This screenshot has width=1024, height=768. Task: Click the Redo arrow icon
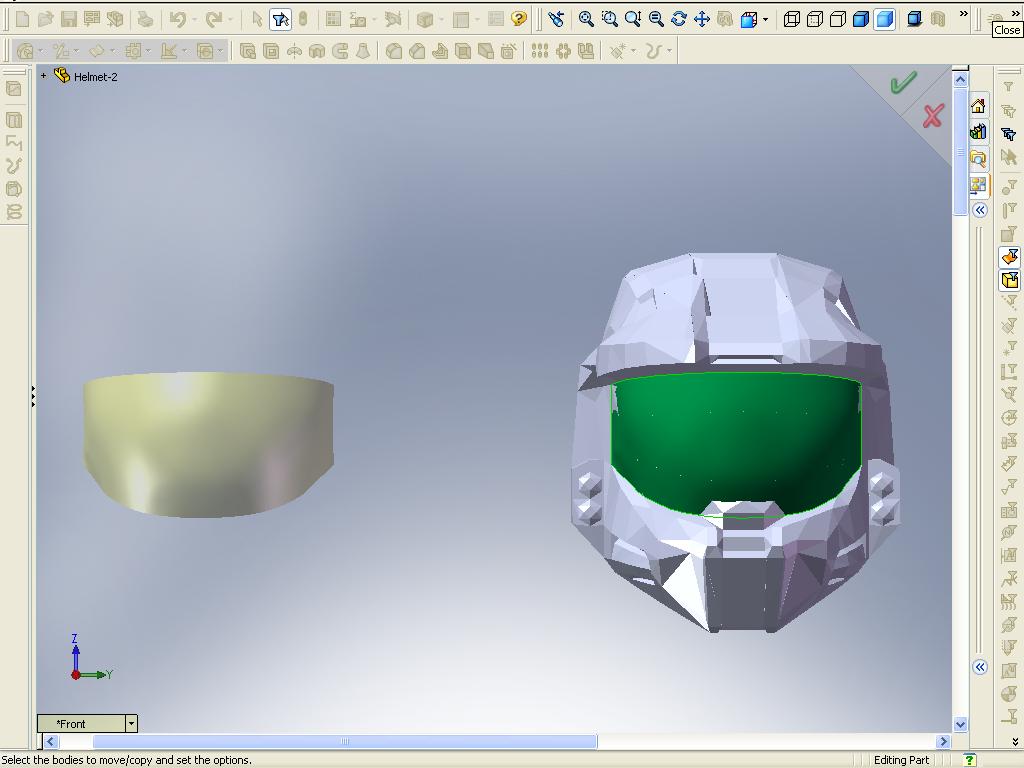tap(213, 20)
